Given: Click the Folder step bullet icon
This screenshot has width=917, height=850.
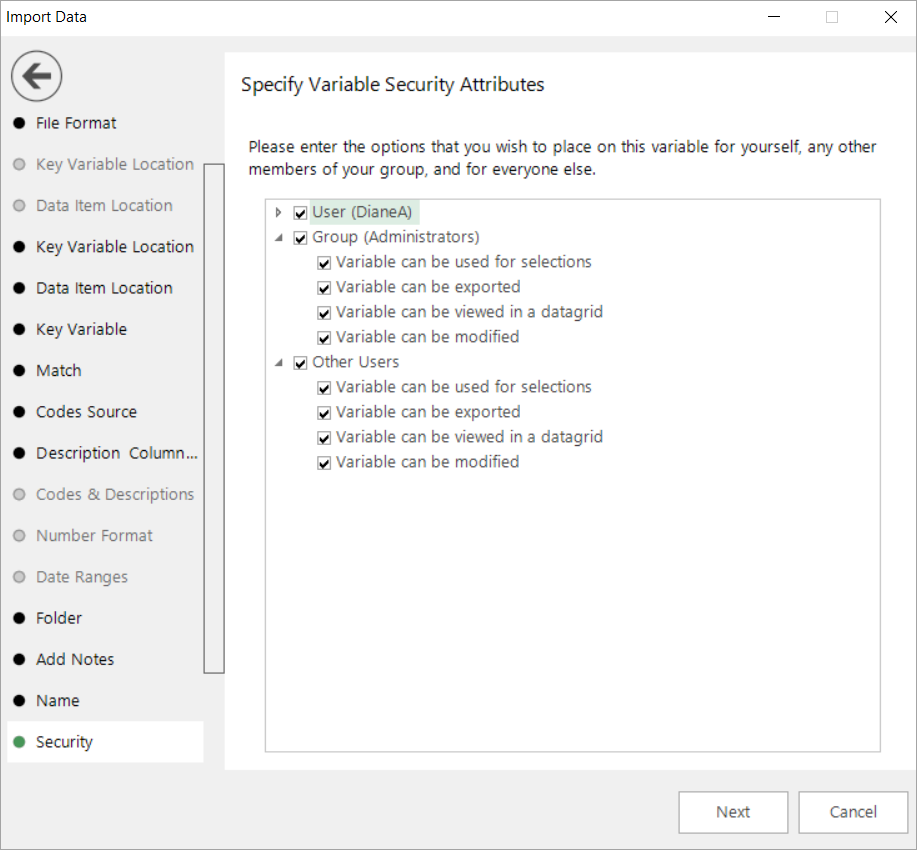Looking at the screenshot, I should [x=19, y=618].
